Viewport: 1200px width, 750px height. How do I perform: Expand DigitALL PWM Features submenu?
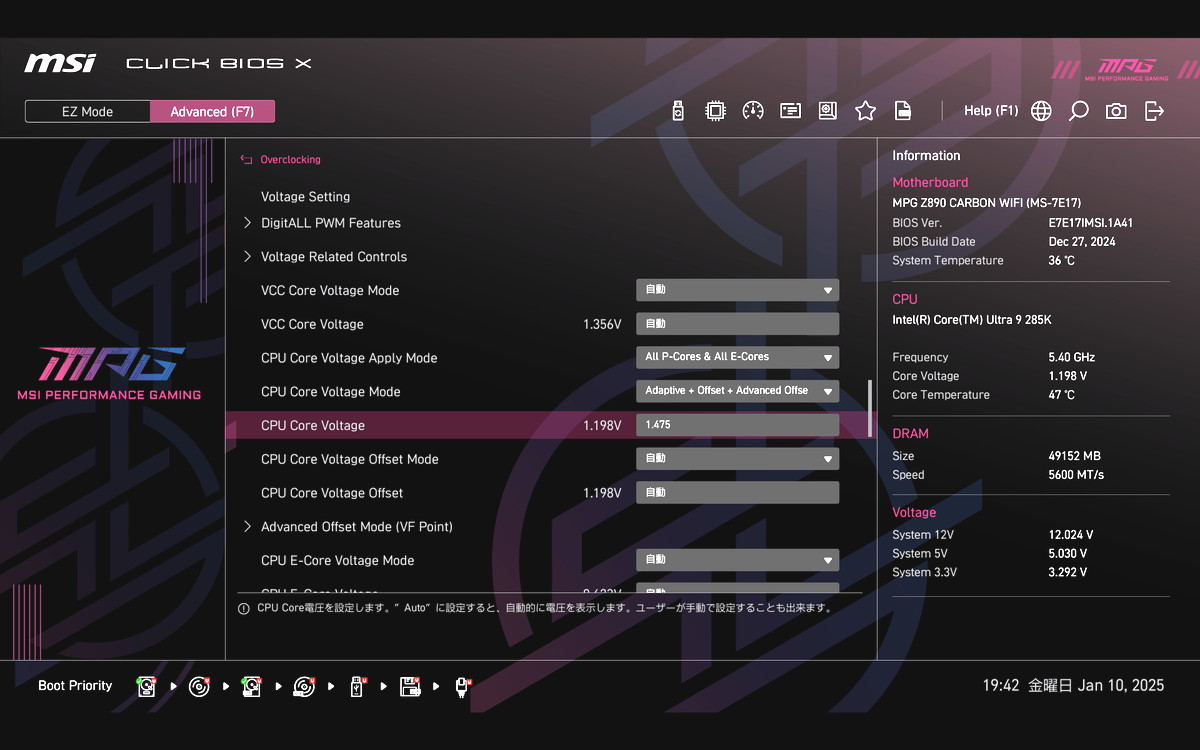point(331,223)
